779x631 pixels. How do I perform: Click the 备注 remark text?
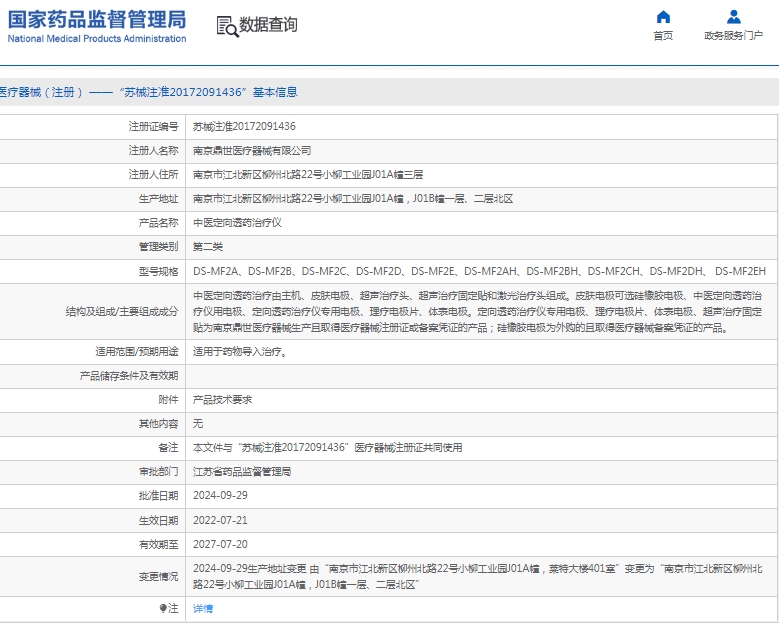(x=327, y=448)
